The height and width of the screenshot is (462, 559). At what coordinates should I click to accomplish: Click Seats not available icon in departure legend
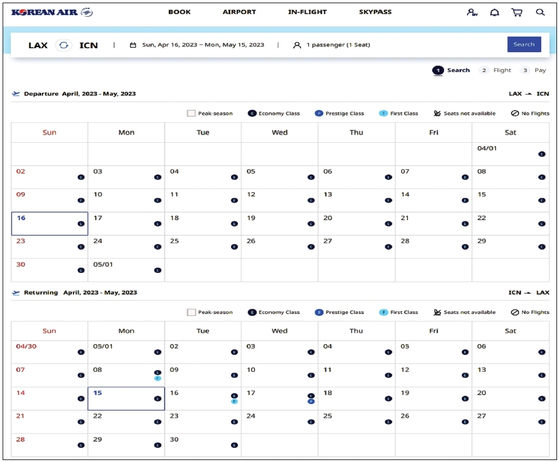coord(437,113)
